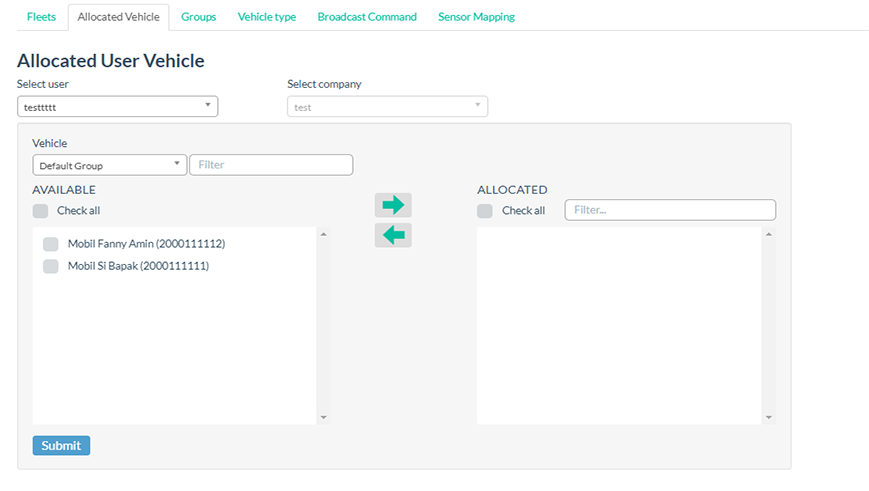Focus the allocated list Filter input
The image size is (869, 491).
click(670, 210)
